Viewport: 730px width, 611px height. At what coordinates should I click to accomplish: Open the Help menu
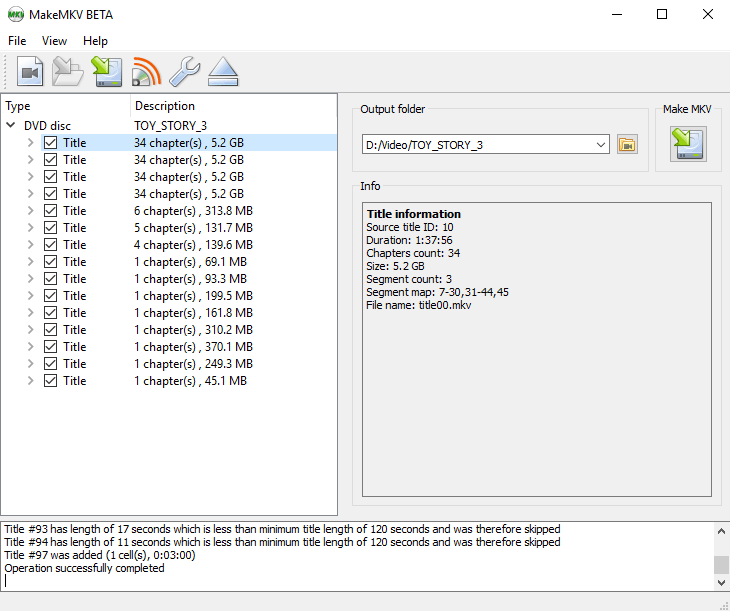point(95,41)
